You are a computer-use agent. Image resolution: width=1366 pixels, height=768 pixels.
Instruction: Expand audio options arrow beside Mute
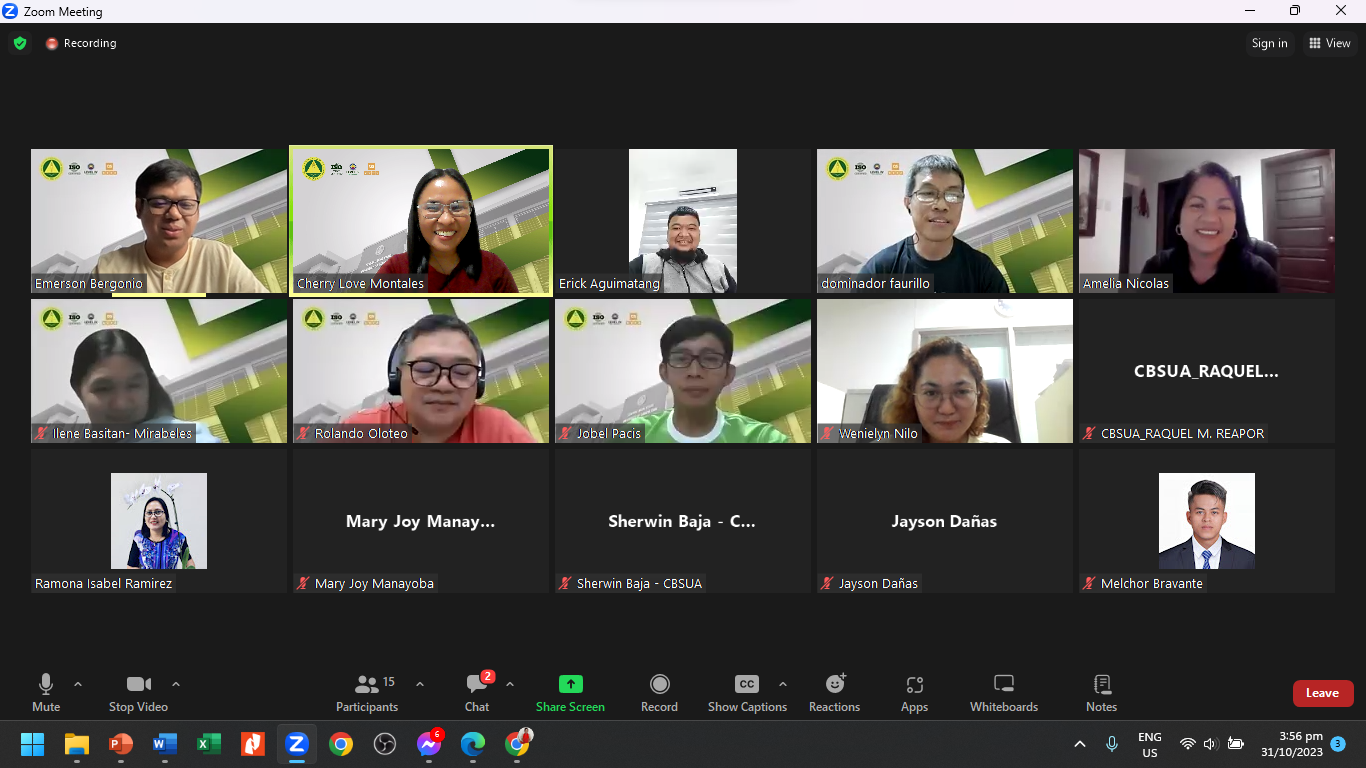click(78, 685)
